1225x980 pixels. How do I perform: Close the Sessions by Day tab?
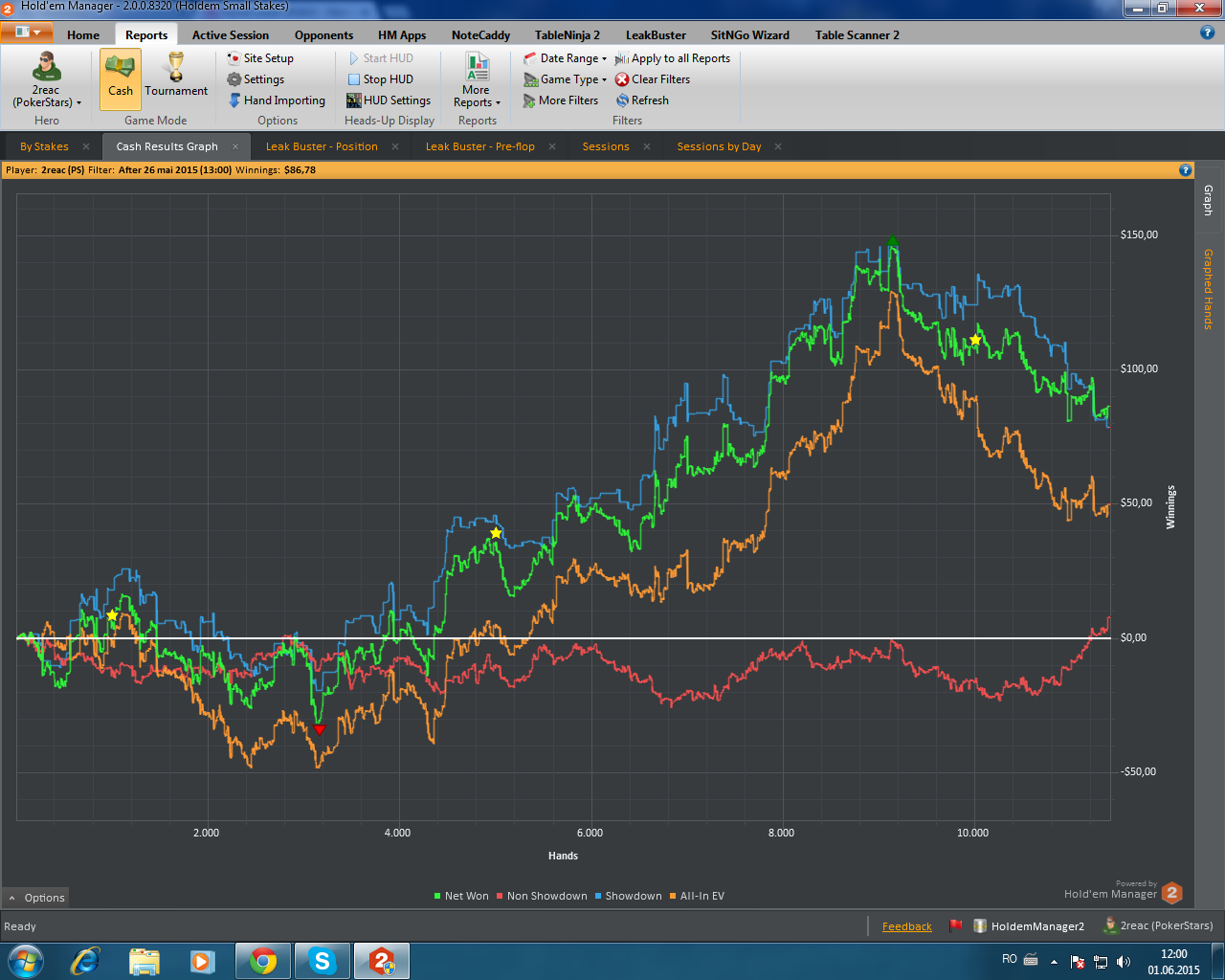(x=778, y=146)
